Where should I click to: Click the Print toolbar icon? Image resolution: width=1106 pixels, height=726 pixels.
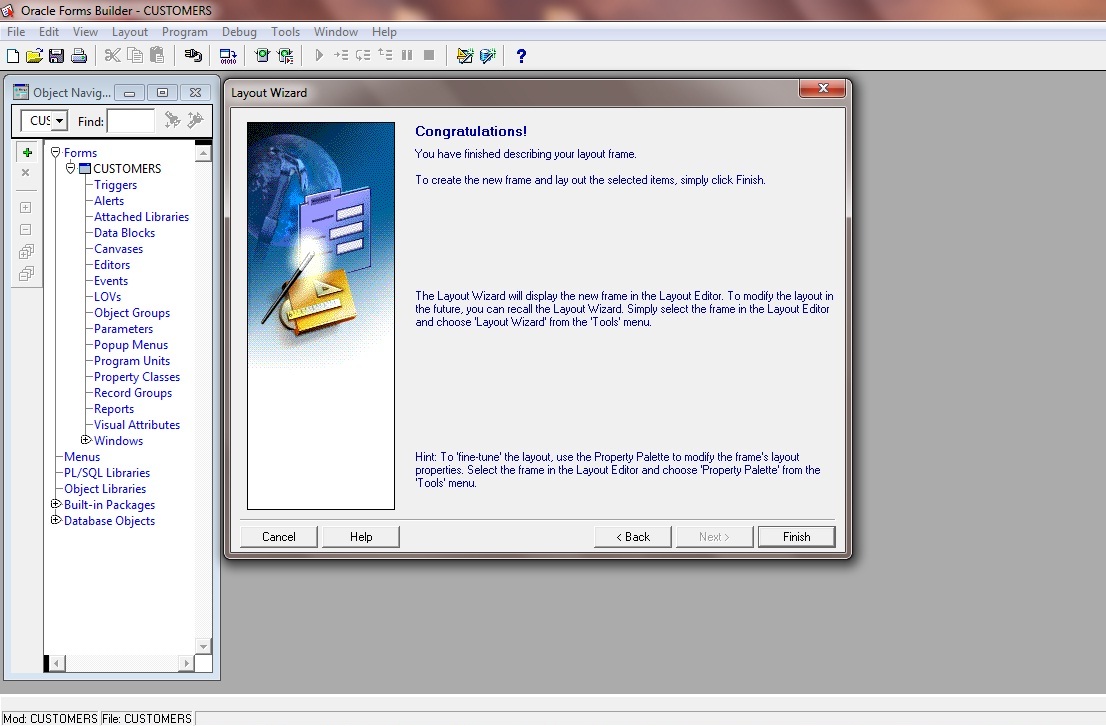pyautogui.click(x=80, y=56)
